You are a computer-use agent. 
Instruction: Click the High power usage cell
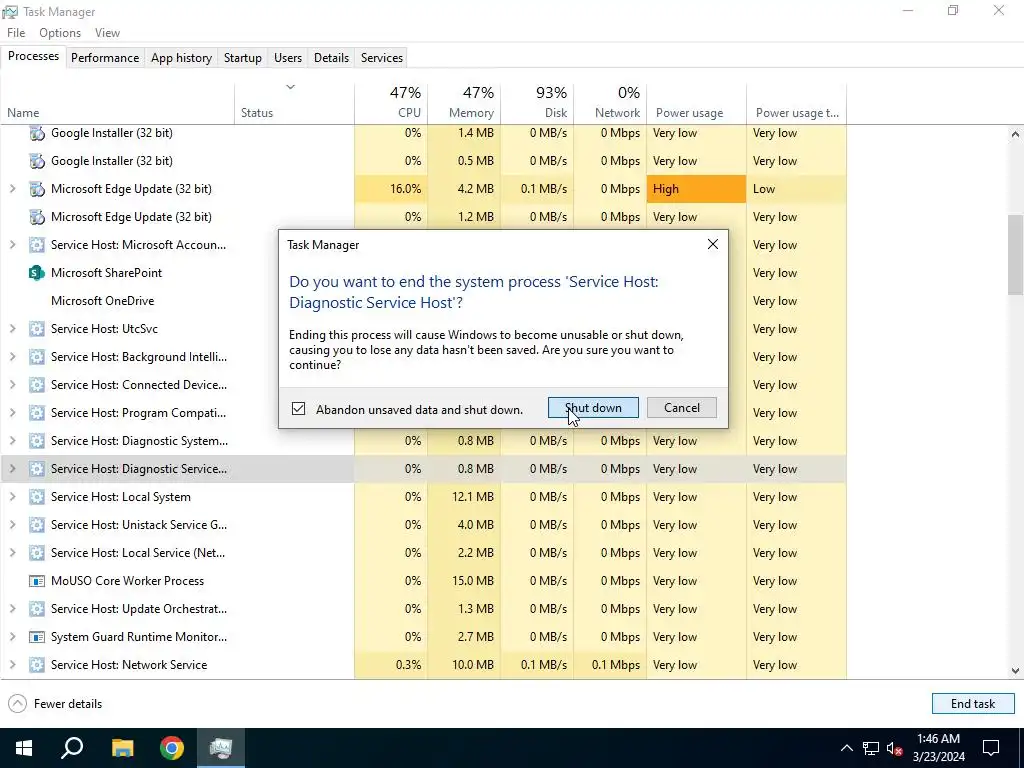coord(696,189)
